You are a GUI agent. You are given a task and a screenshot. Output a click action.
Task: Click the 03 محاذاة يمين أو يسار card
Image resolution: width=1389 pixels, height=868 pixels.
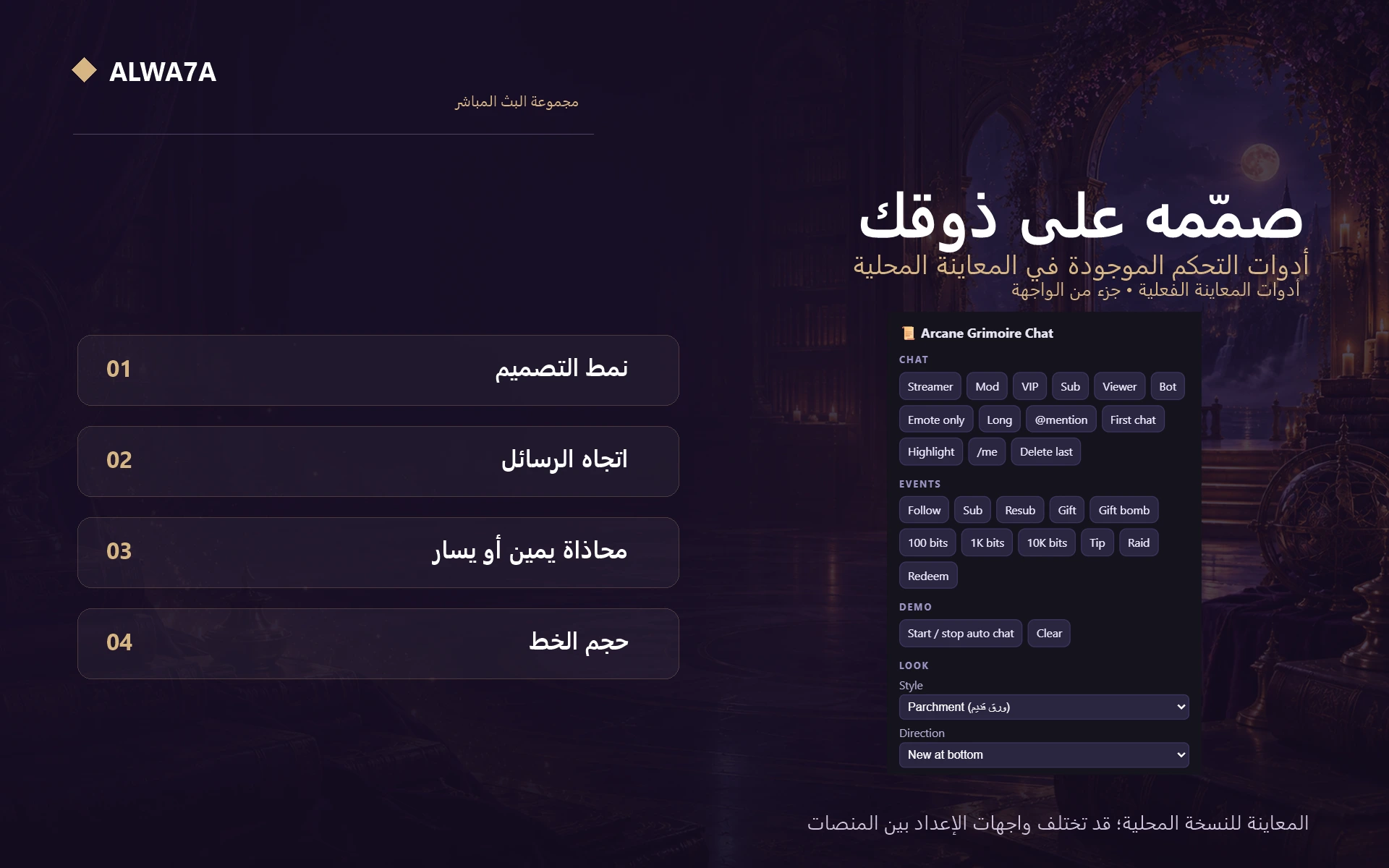pos(378,553)
